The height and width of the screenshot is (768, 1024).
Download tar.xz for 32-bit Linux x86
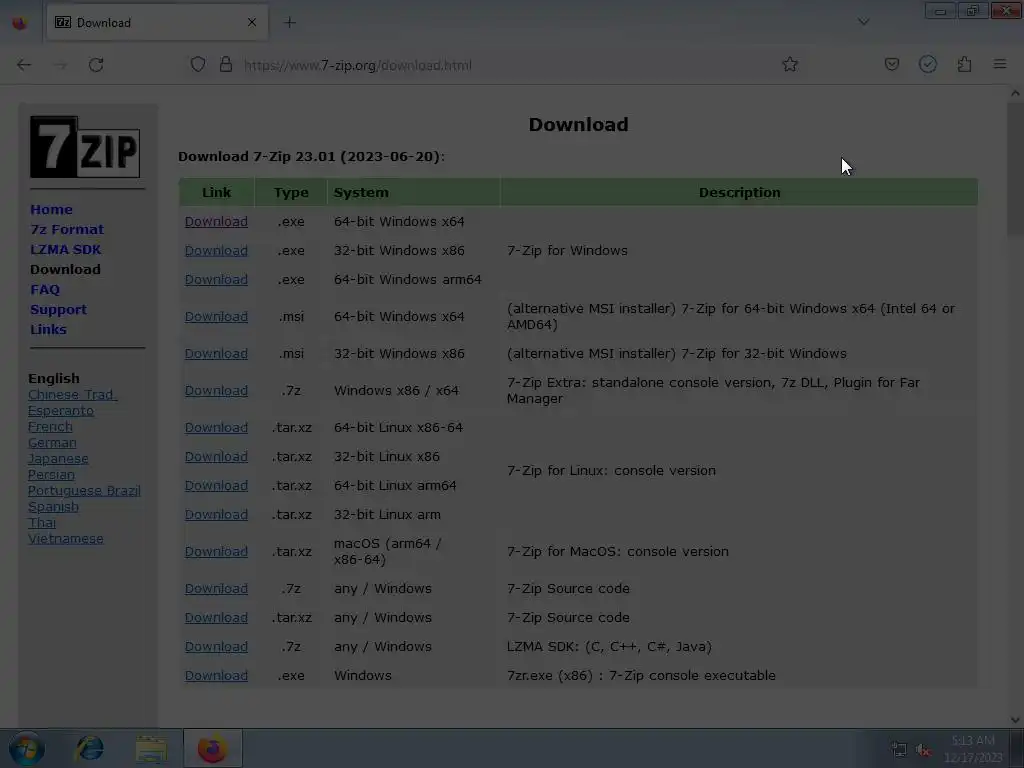pos(216,456)
